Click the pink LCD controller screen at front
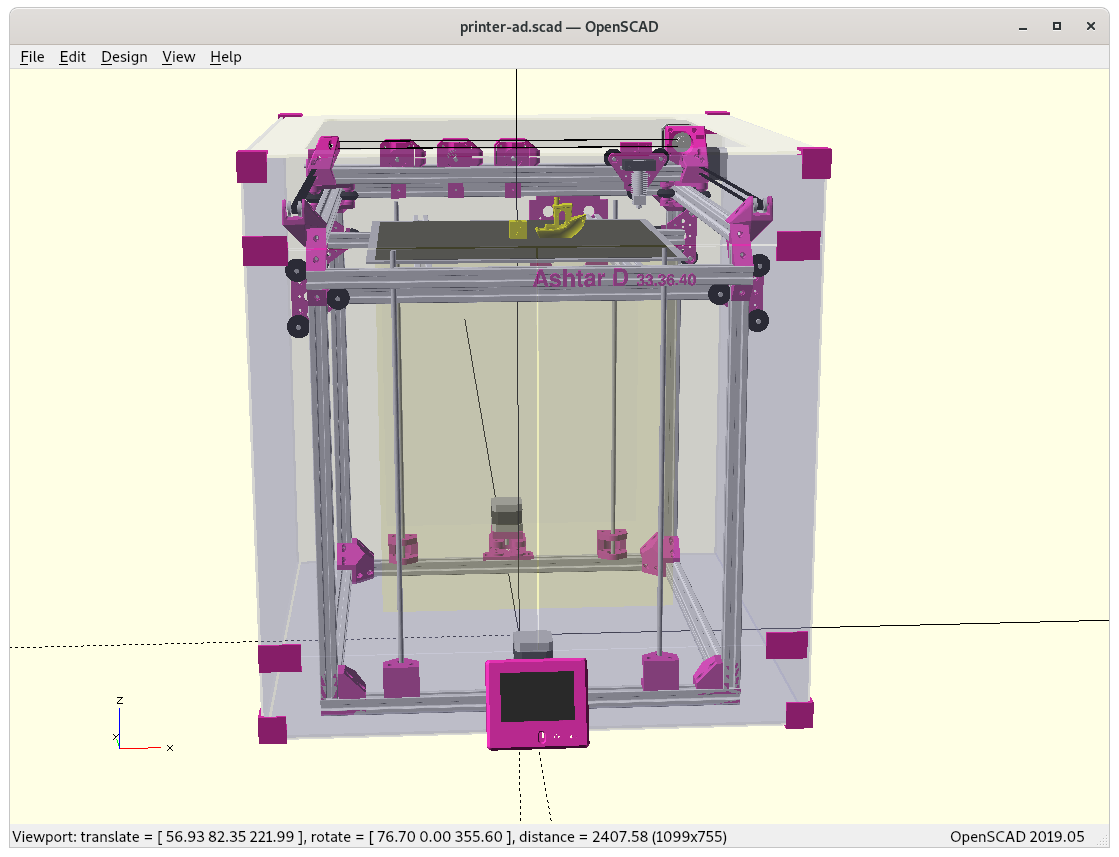 pyautogui.click(x=537, y=702)
